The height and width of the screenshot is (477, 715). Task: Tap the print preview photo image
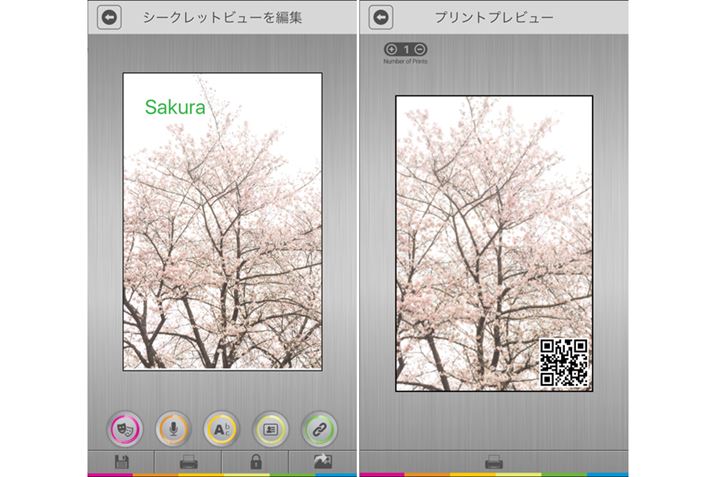click(494, 244)
